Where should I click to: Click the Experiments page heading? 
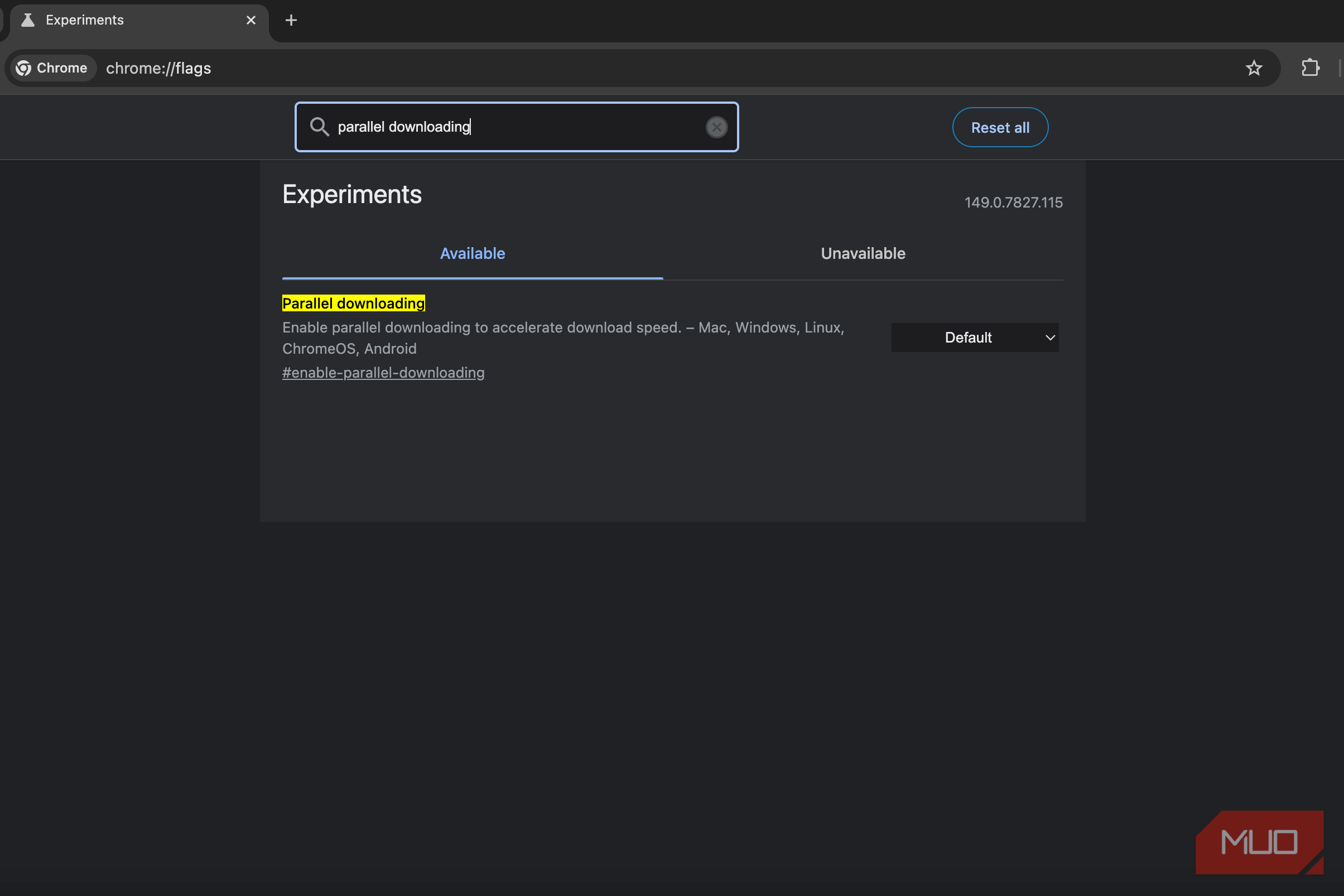coord(352,195)
